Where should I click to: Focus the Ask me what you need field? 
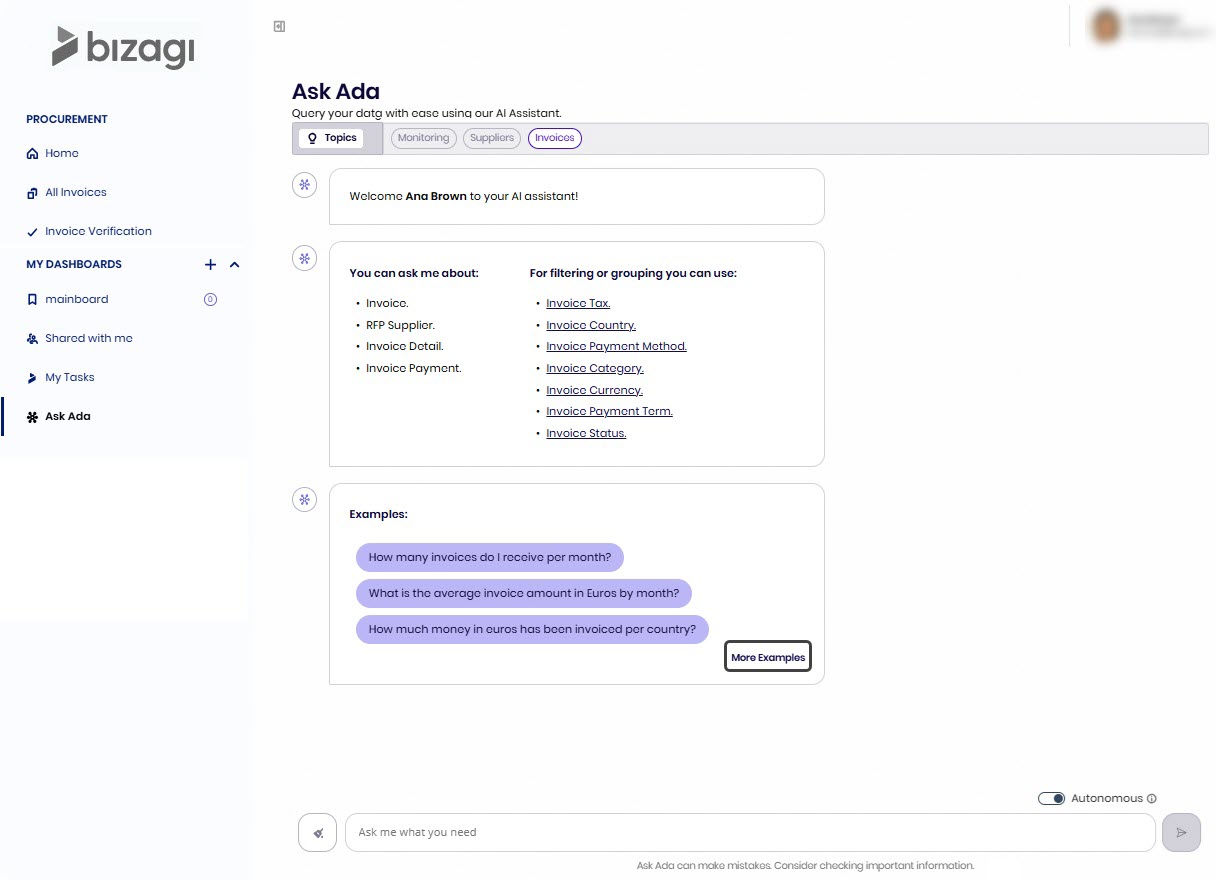pos(750,832)
